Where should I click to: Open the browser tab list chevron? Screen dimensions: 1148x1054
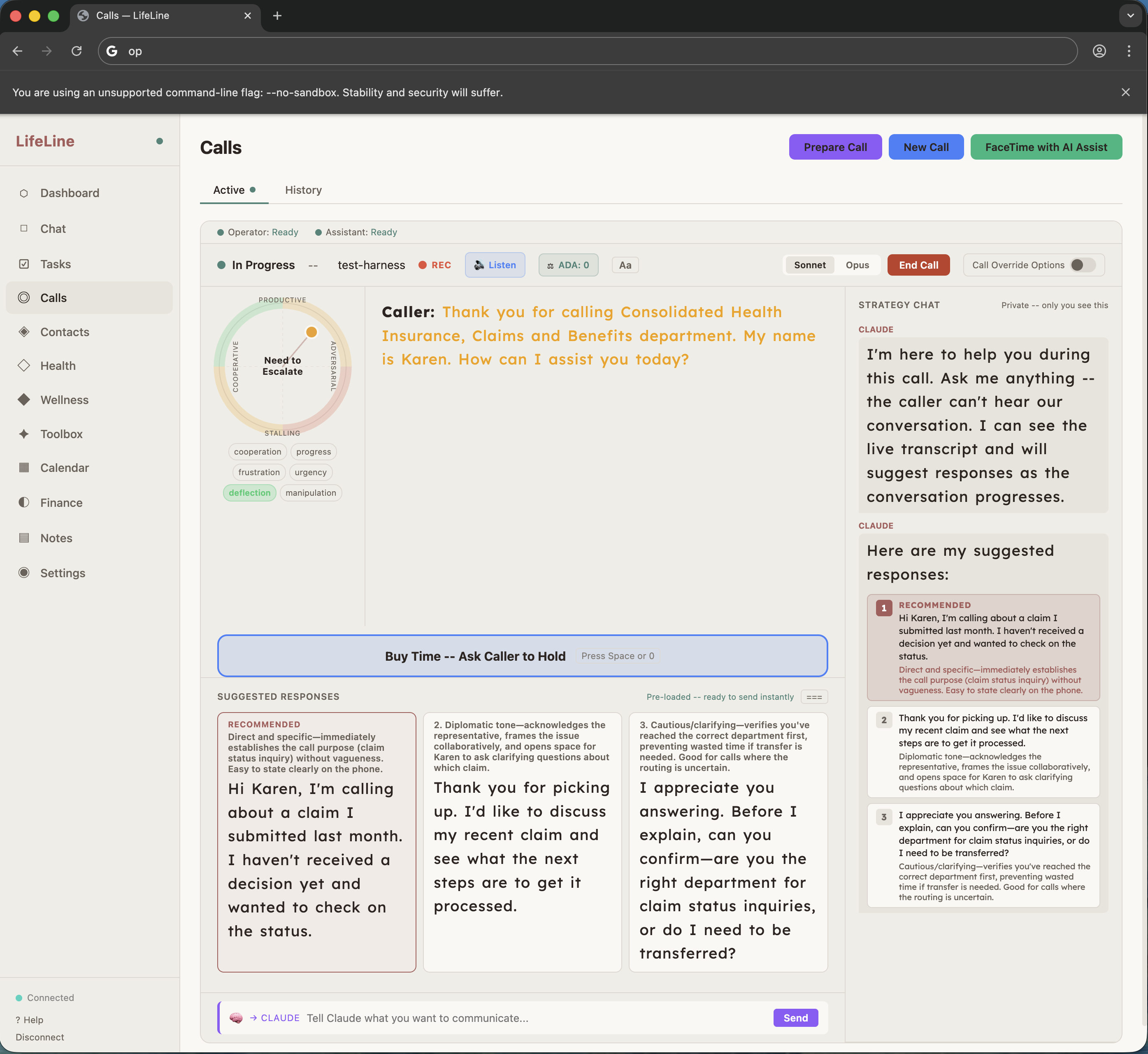coord(1130,16)
